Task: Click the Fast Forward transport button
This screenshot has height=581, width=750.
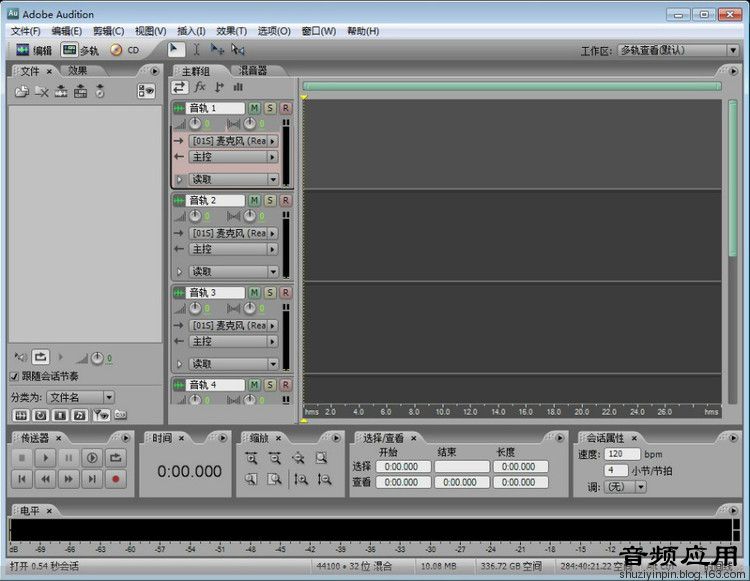Action: point(69,479)
